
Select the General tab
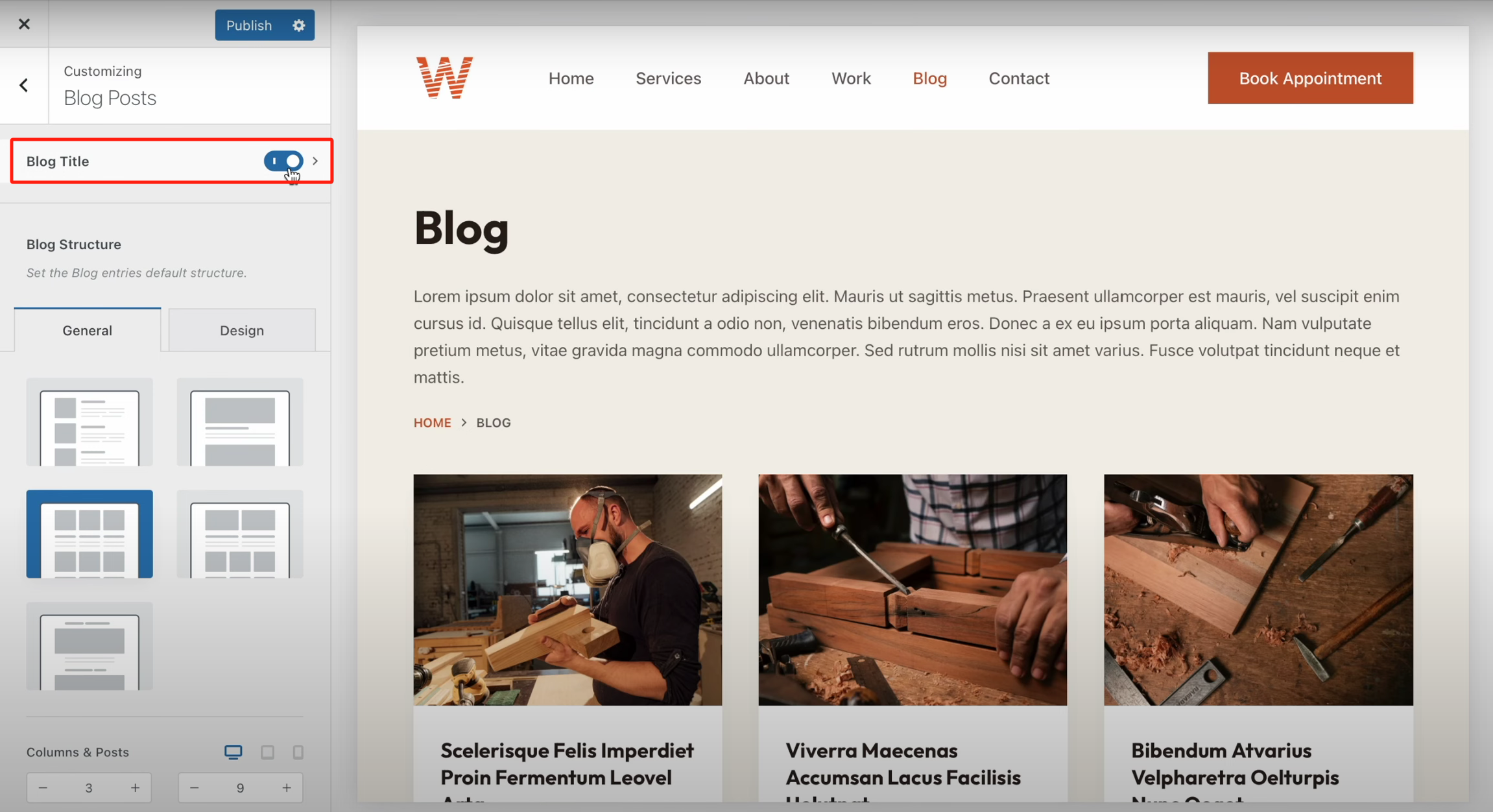click(x=88, y=330)
